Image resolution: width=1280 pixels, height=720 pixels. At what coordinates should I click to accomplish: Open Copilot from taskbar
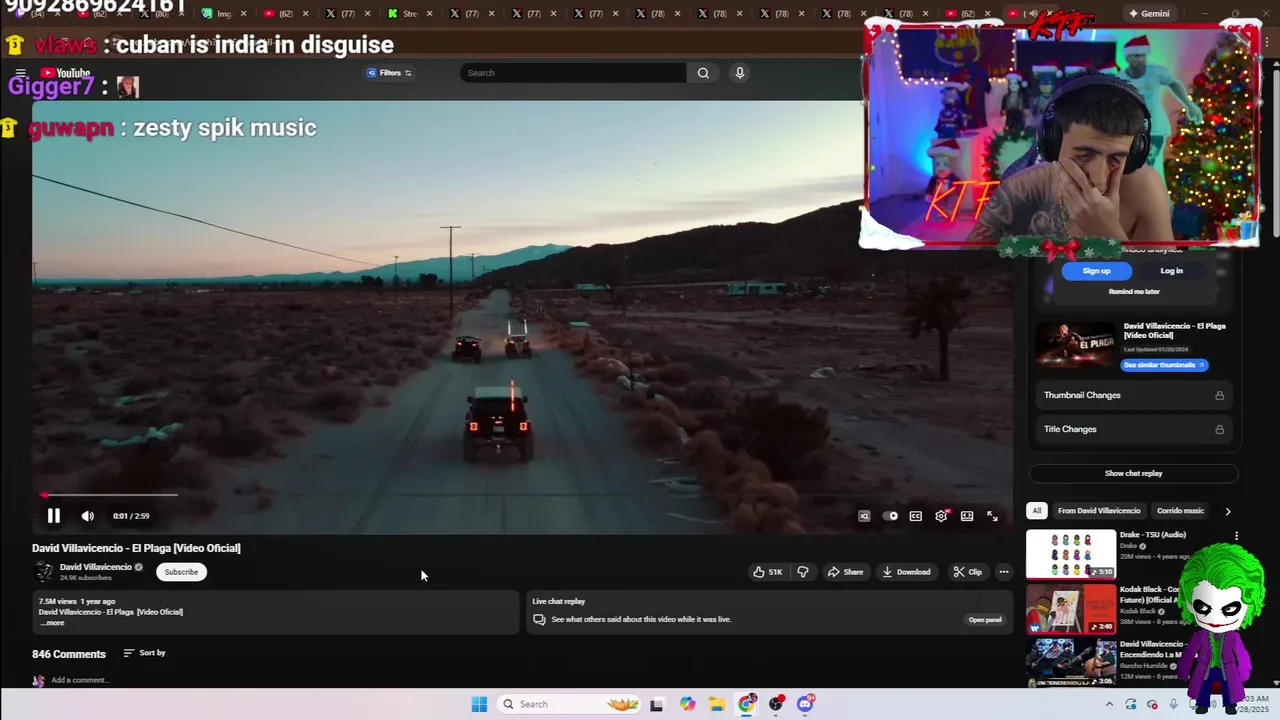[x=687, y=704]
